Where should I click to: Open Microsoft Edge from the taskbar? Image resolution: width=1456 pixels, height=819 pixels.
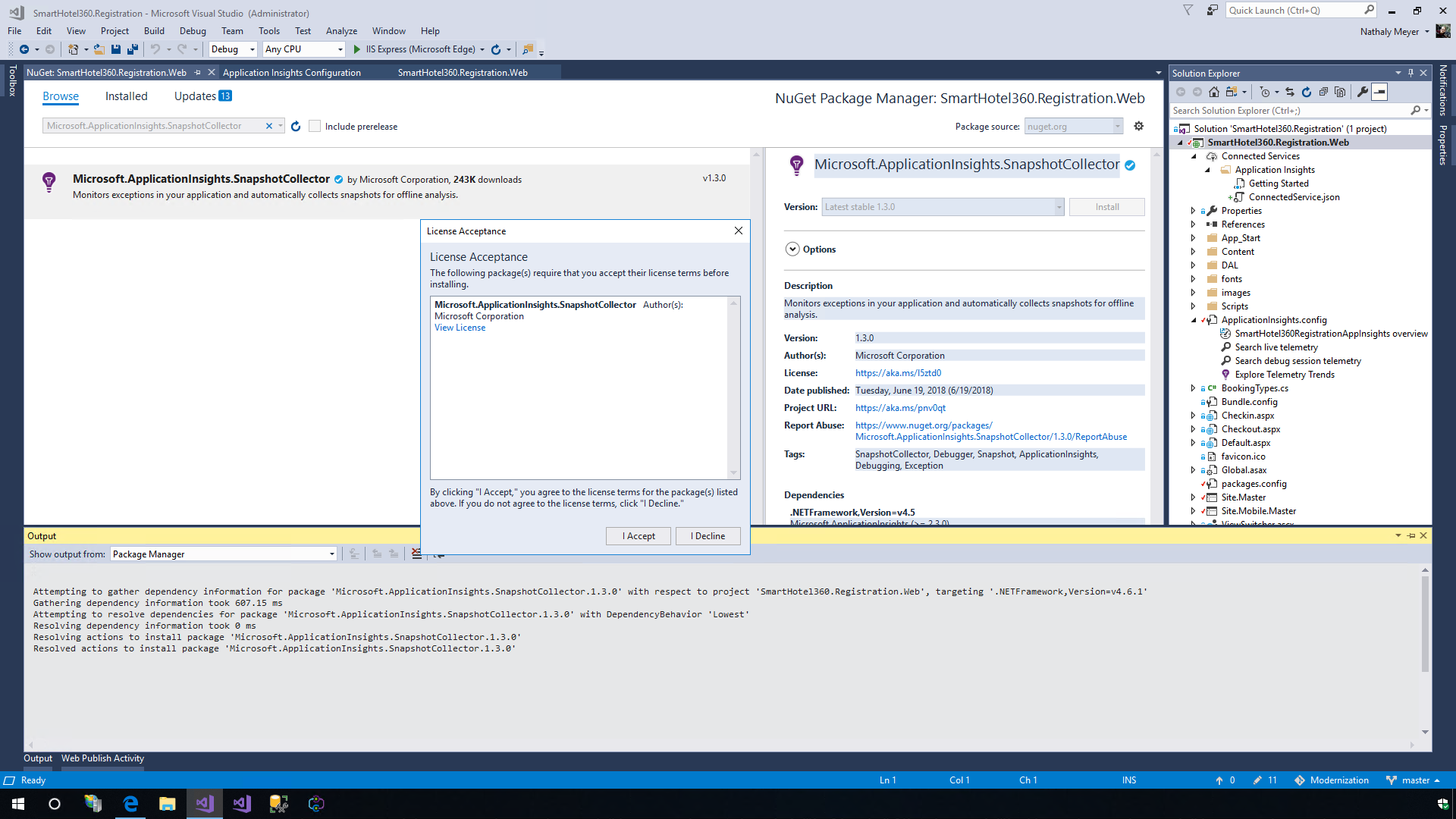pos(130,804)
